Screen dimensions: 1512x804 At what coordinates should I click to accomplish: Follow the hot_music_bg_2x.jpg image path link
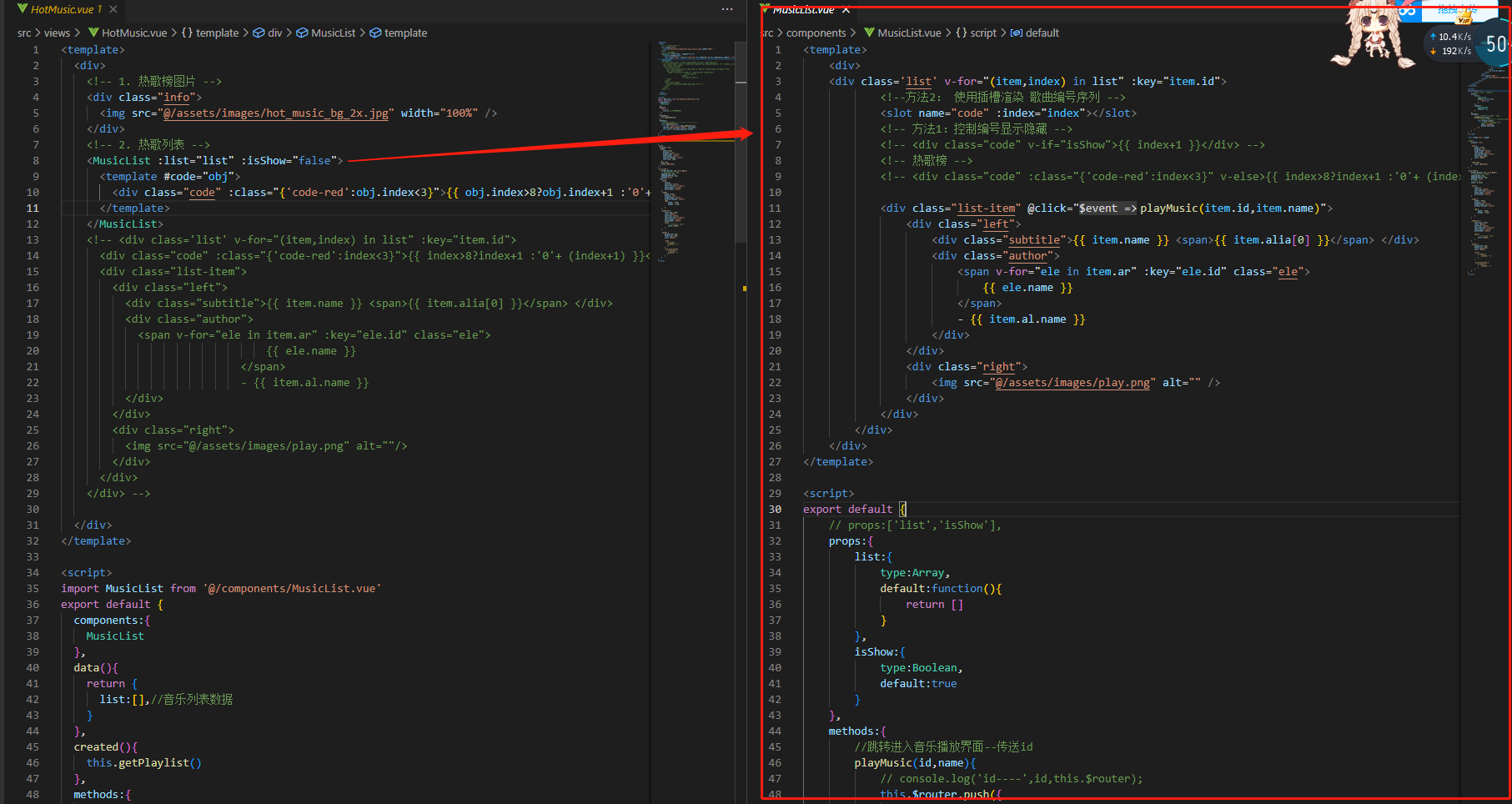[x=275, y=113]
